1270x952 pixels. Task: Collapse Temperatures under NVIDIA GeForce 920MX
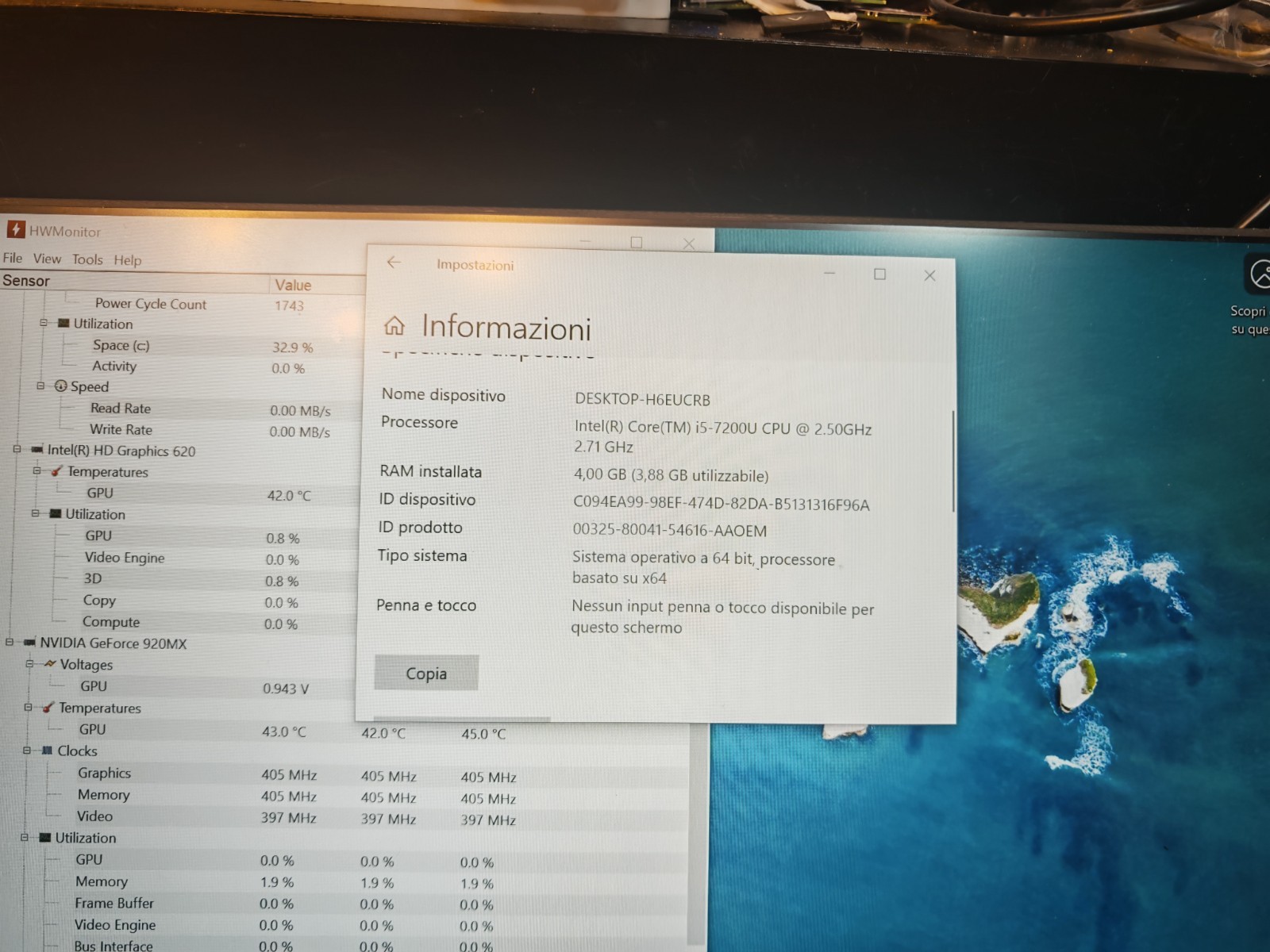(28, 707)
